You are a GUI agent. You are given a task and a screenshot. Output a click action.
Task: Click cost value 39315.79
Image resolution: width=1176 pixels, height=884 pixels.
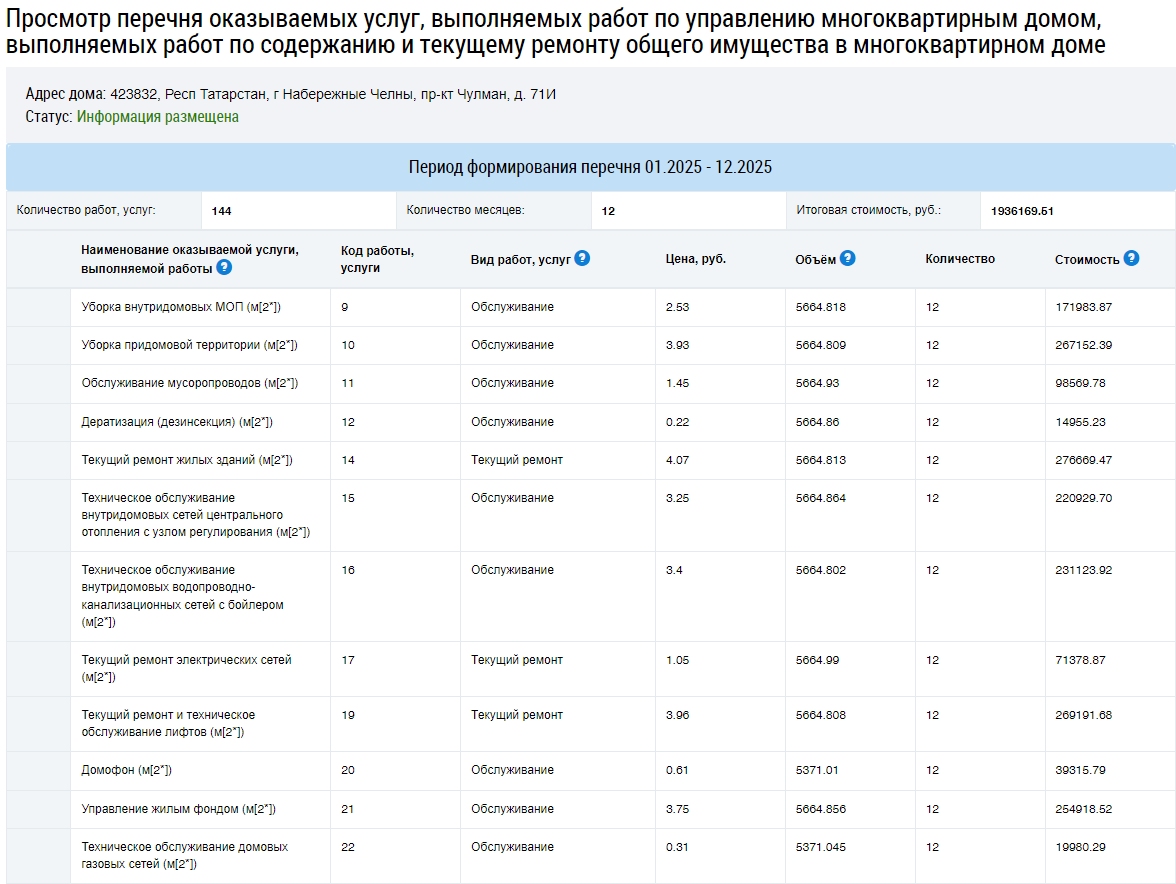(x=1080, y=770)
